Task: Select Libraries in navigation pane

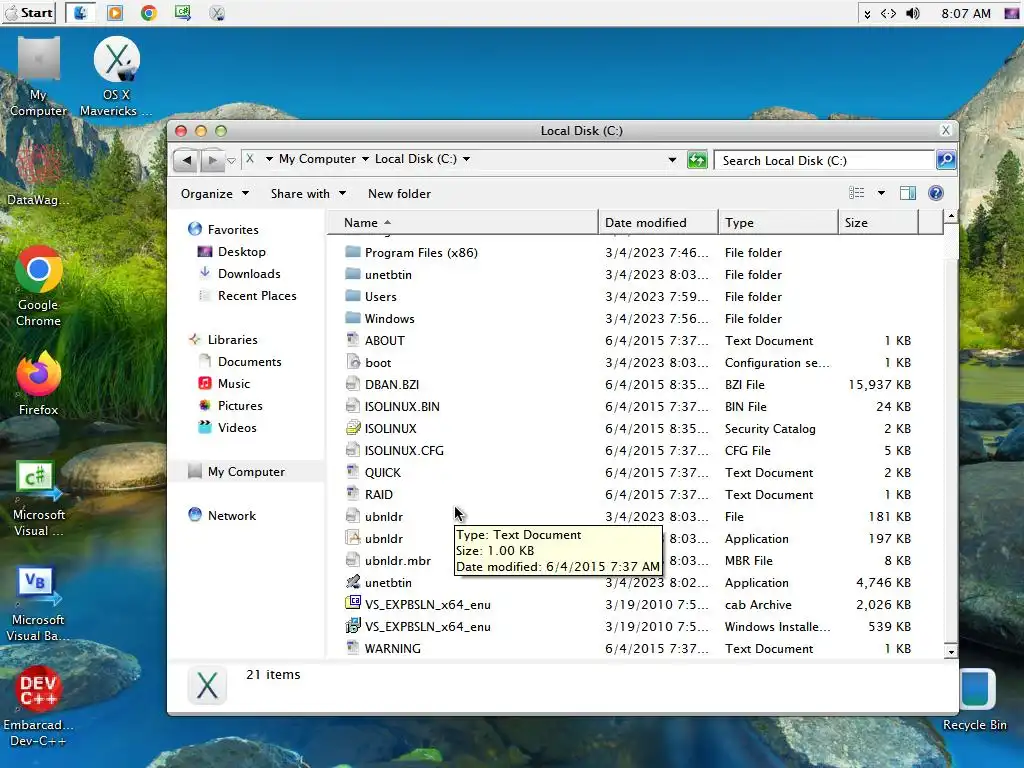Action: (x=232, y=340)
